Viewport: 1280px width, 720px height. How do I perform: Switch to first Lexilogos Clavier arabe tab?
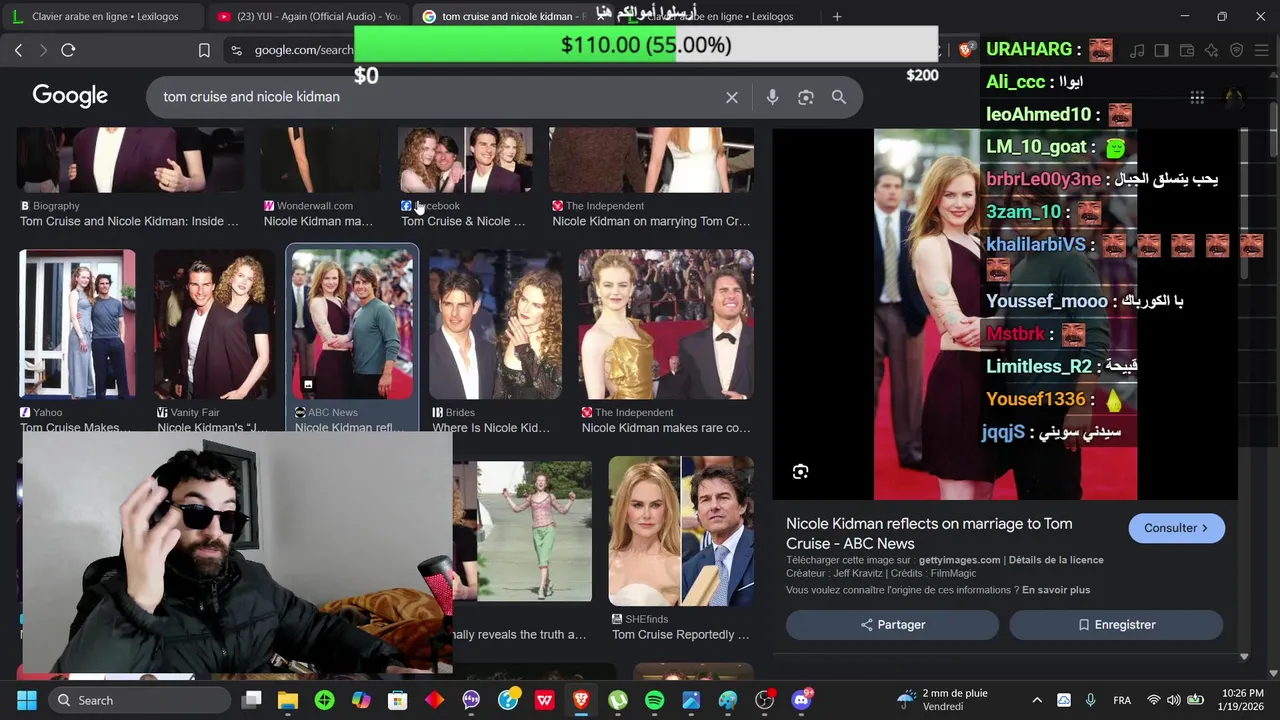point(105,16)
